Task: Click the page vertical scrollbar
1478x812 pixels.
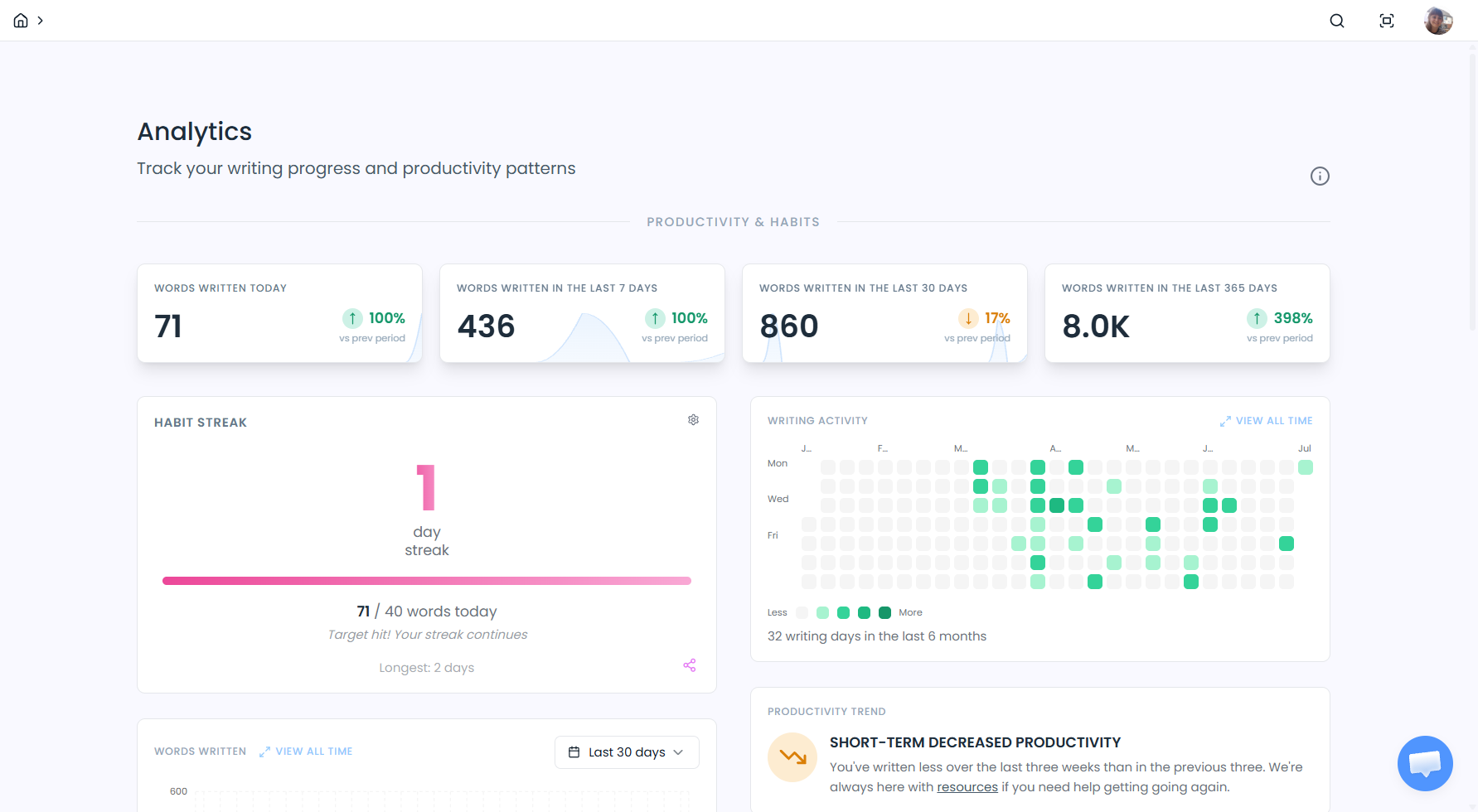Action: tap(1472, 191)
